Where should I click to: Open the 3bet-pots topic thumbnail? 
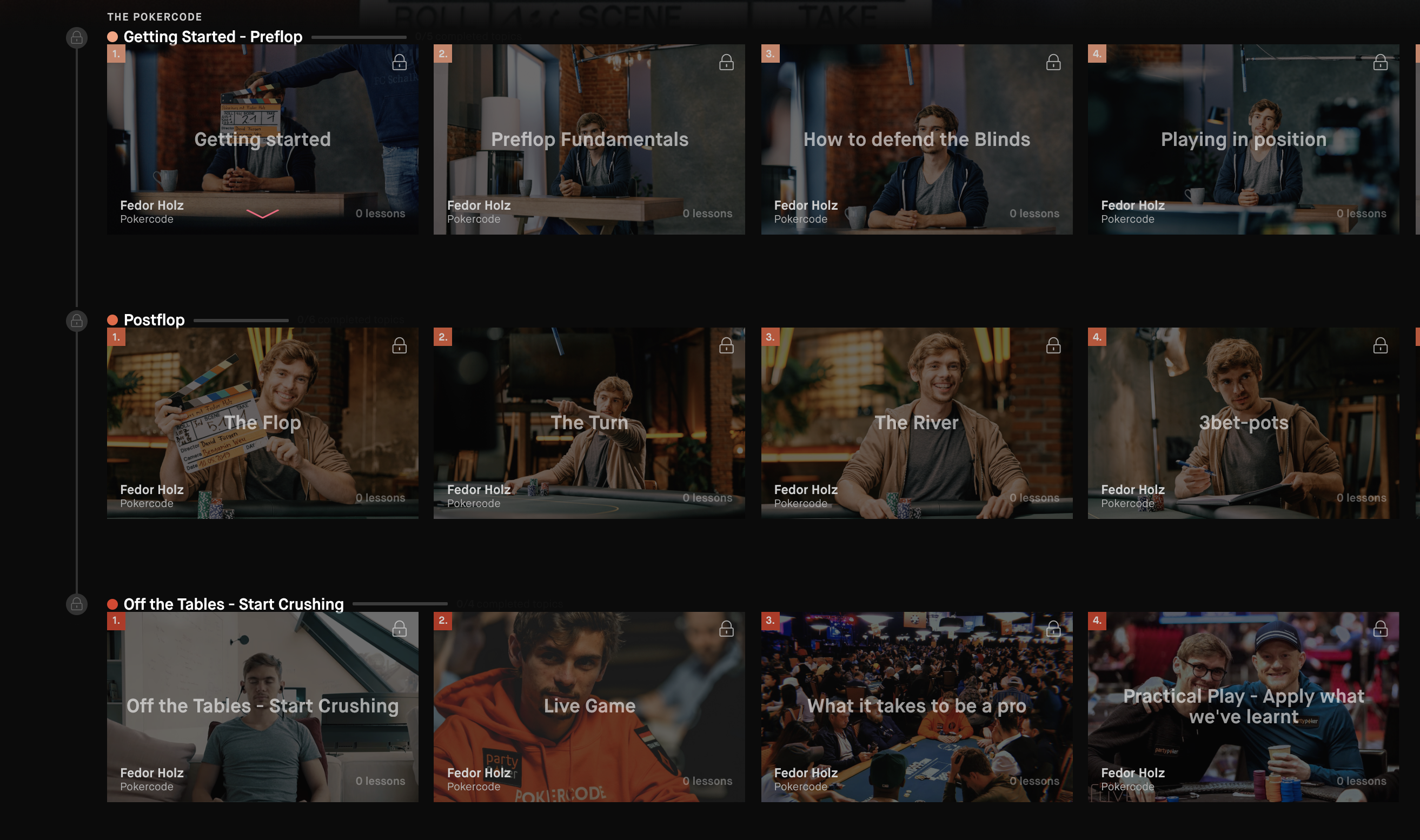tap(1243, 423)
